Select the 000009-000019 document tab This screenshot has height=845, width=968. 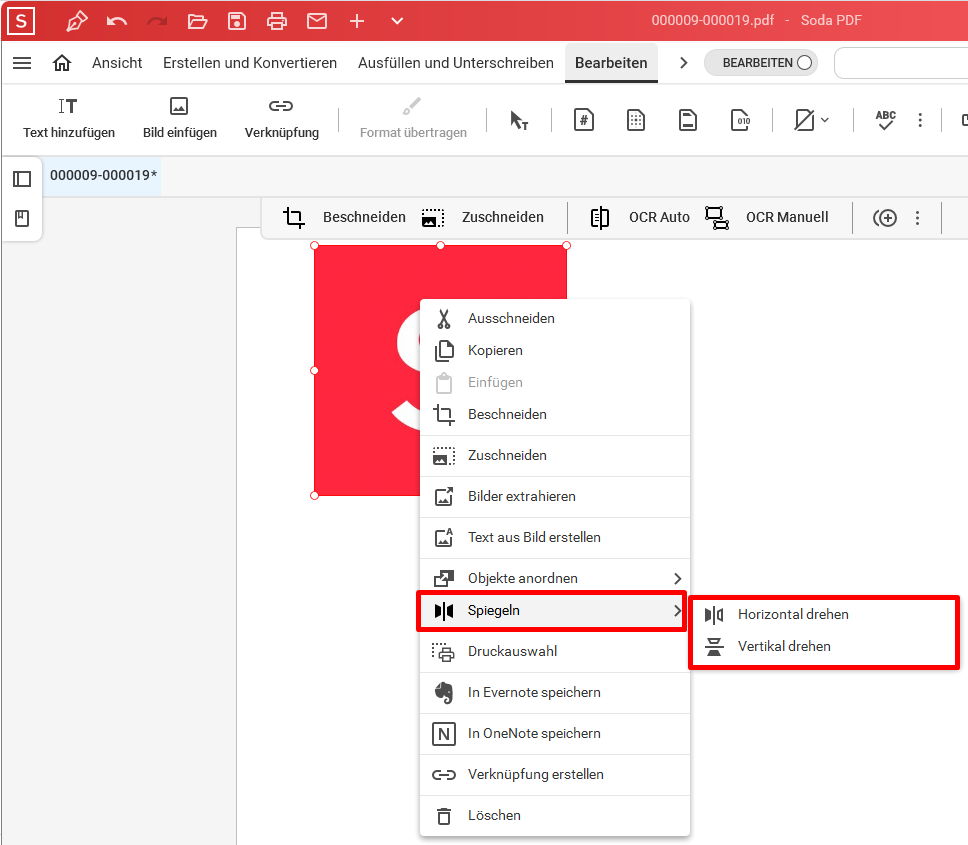click(x=103, y=175)
